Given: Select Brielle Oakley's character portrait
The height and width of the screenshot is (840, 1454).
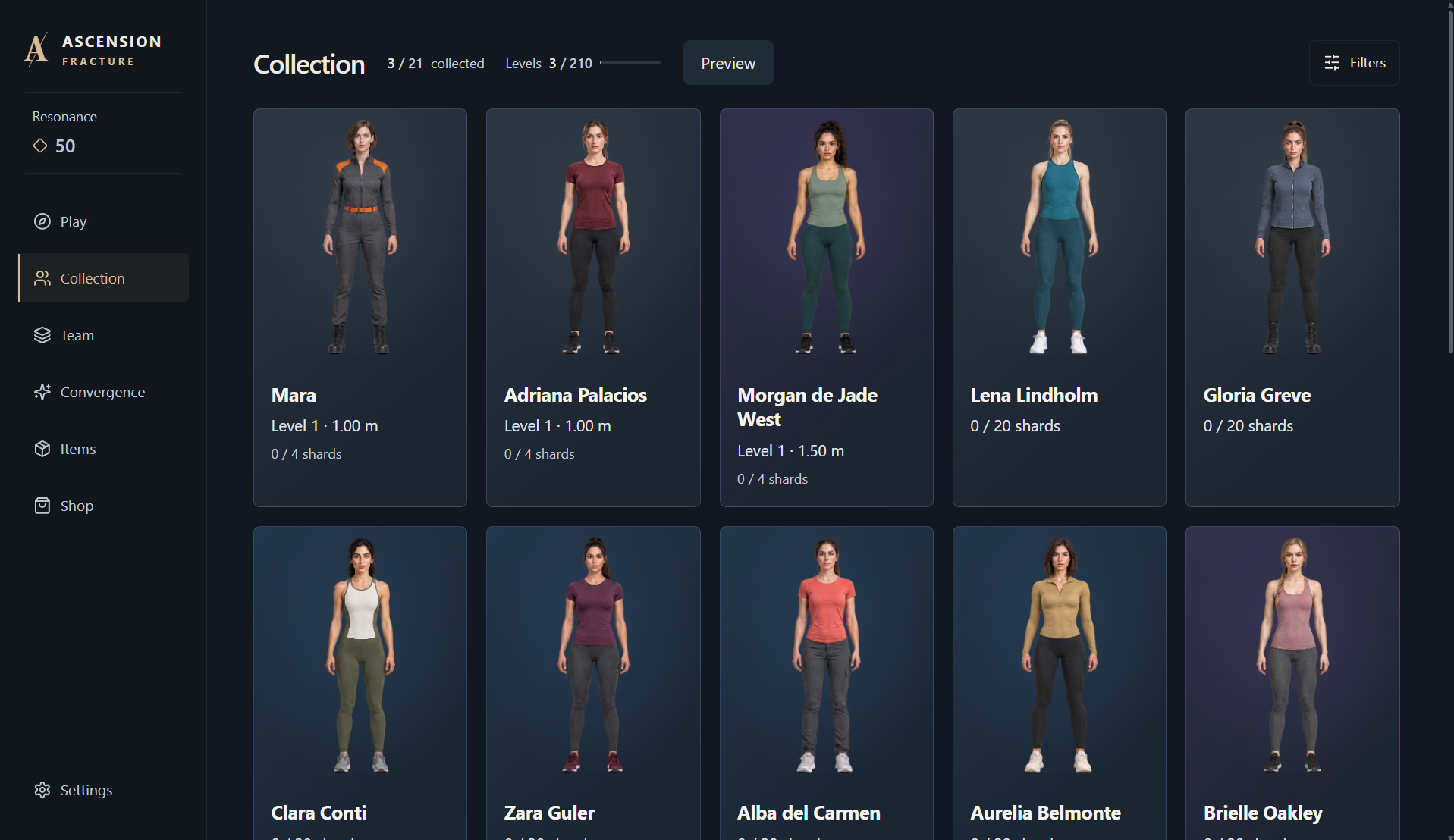Looking at the screenshot, I should [1292, 655].
